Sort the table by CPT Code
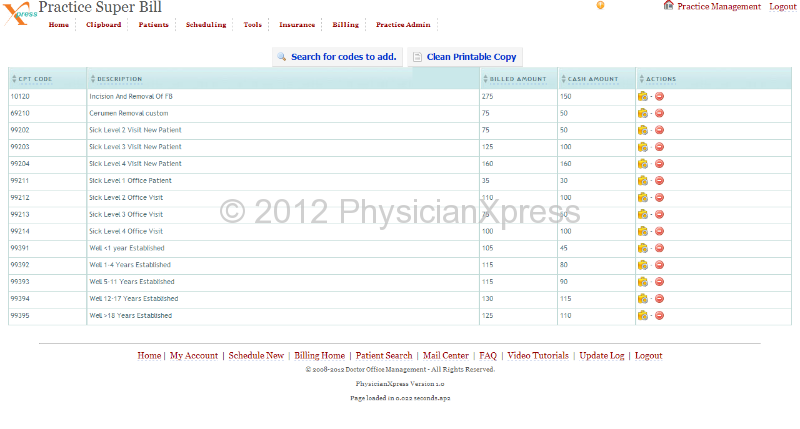 33,79
